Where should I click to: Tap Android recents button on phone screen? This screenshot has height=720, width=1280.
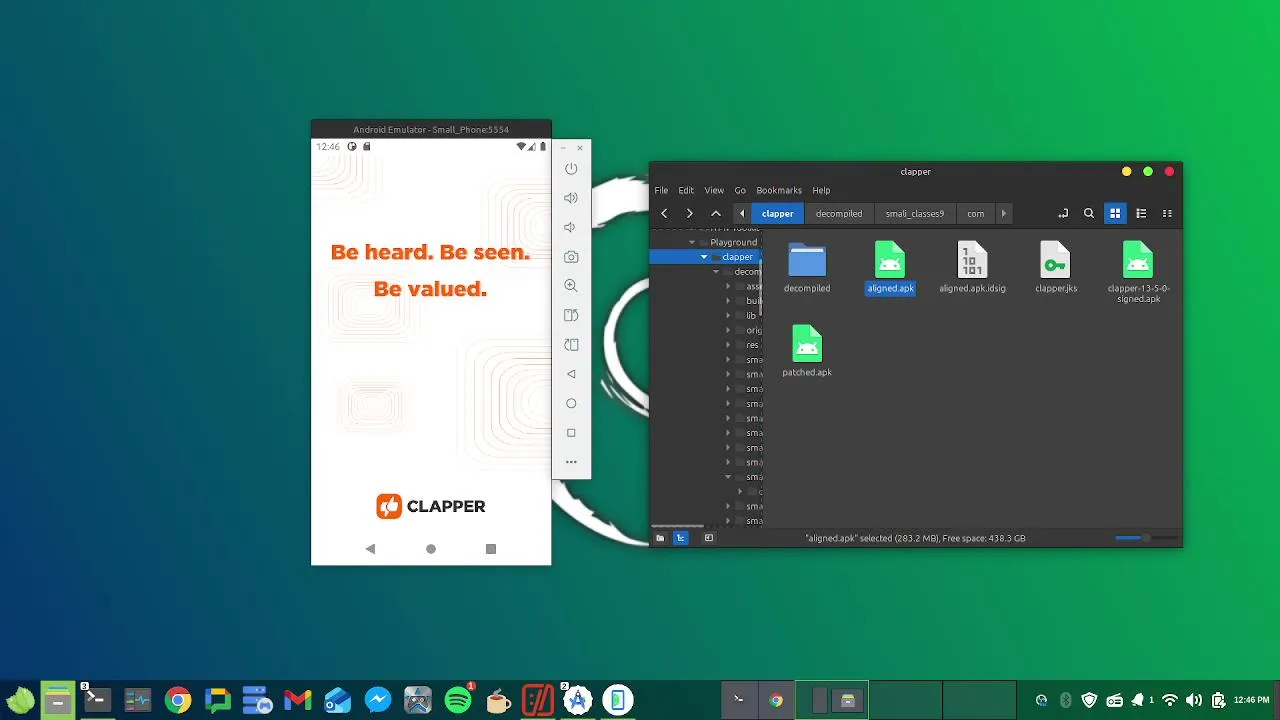(491, 549)
